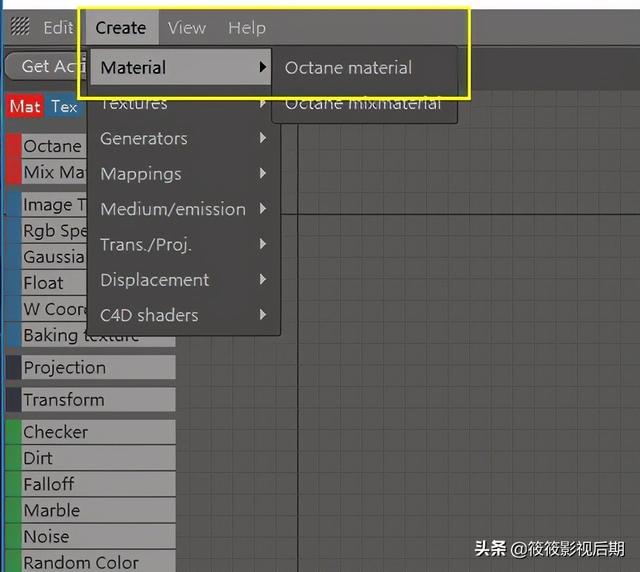The height and width of the screenshot is (572, 640).
Task: Add a Gaussian node from list
Action: pyautogui.click(x=53, y=256)
